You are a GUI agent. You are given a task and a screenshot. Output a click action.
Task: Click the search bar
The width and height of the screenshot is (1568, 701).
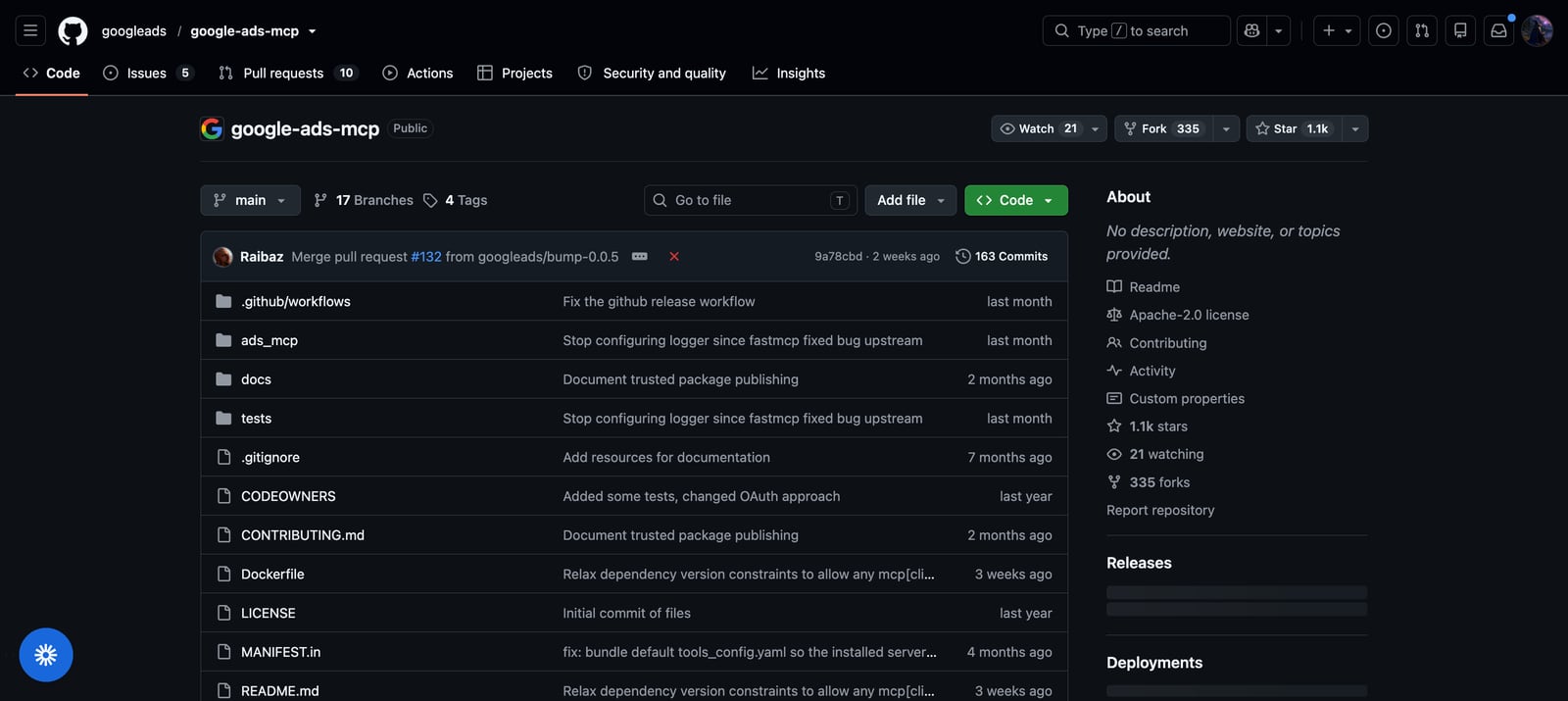click(1136, 30)
